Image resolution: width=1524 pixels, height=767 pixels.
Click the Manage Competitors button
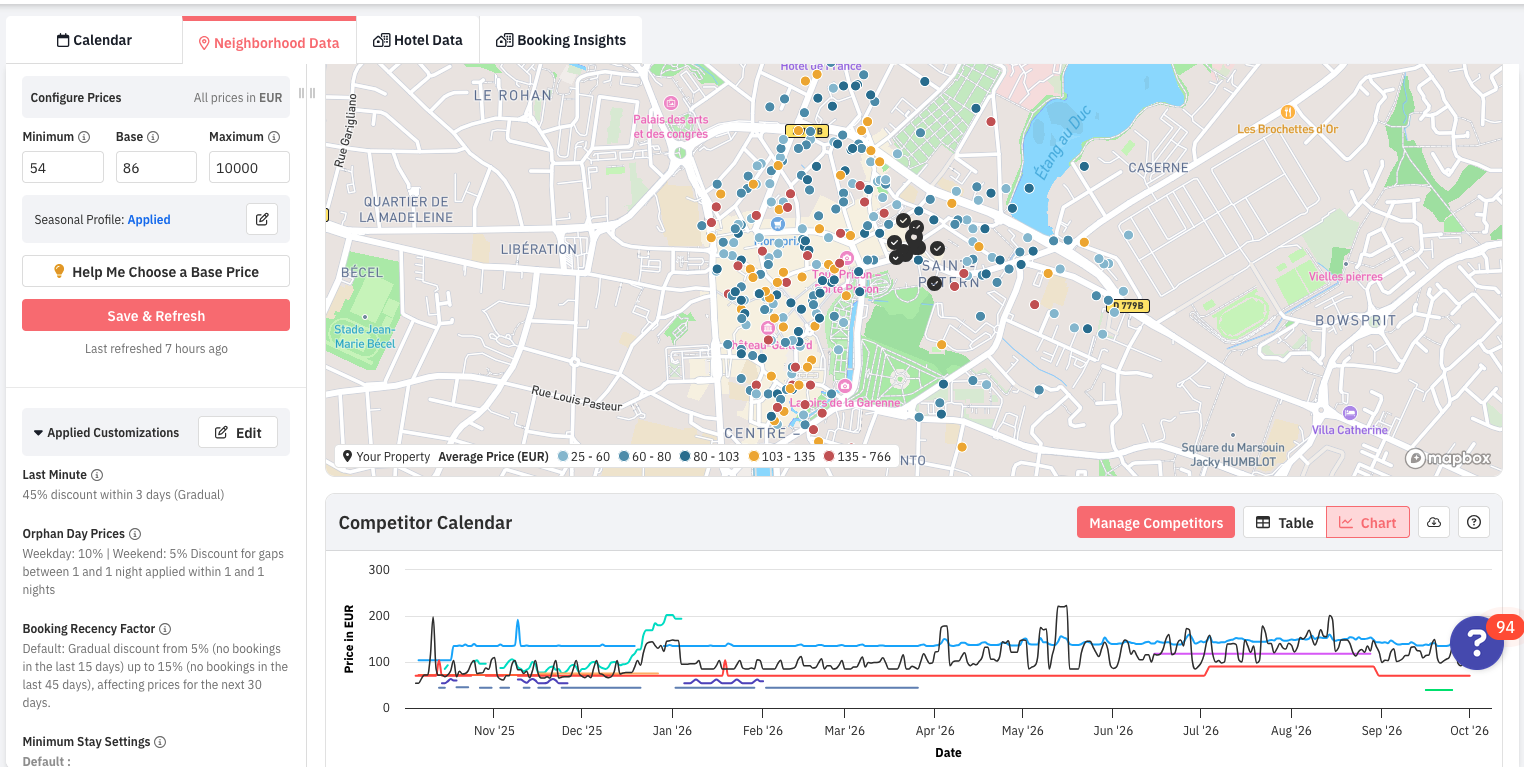[x=1155, y=522]
